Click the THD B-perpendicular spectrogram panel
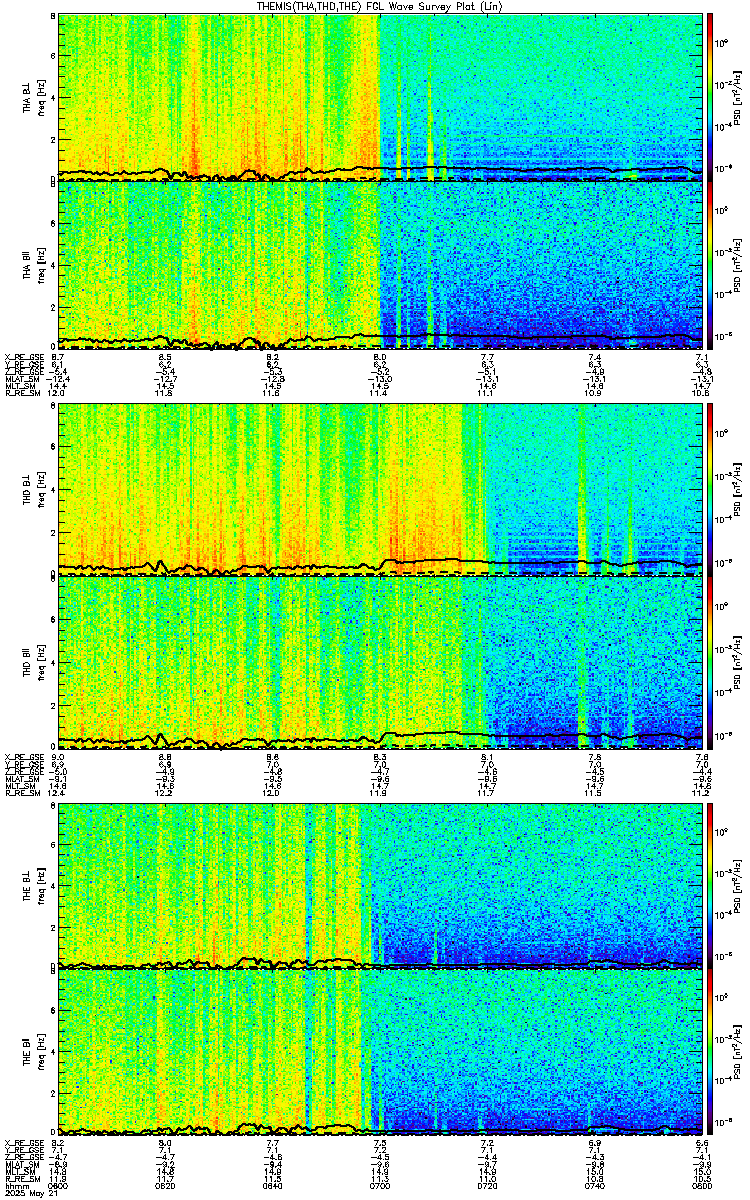Image resolution: width=750 pixels, height=1200 pixels. coord(380,490)
